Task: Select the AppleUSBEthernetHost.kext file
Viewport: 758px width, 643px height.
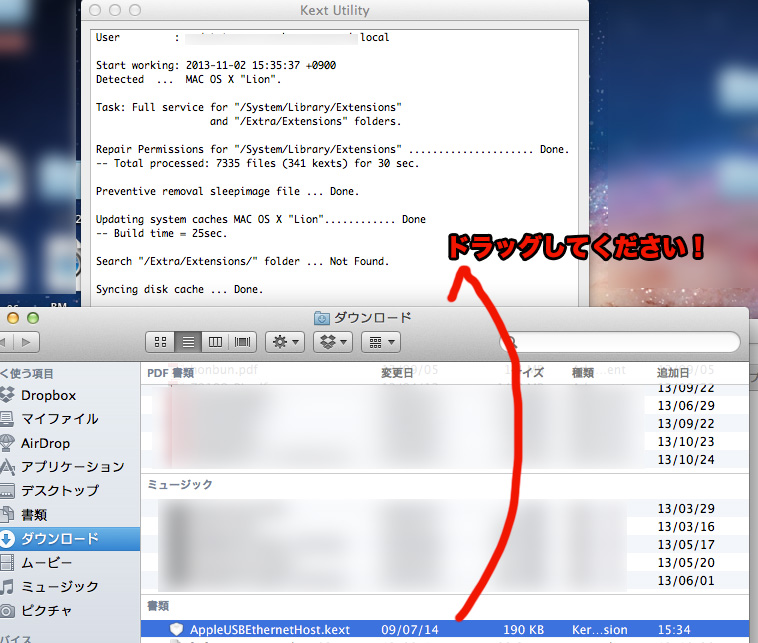Action: (x=445, y=629)
